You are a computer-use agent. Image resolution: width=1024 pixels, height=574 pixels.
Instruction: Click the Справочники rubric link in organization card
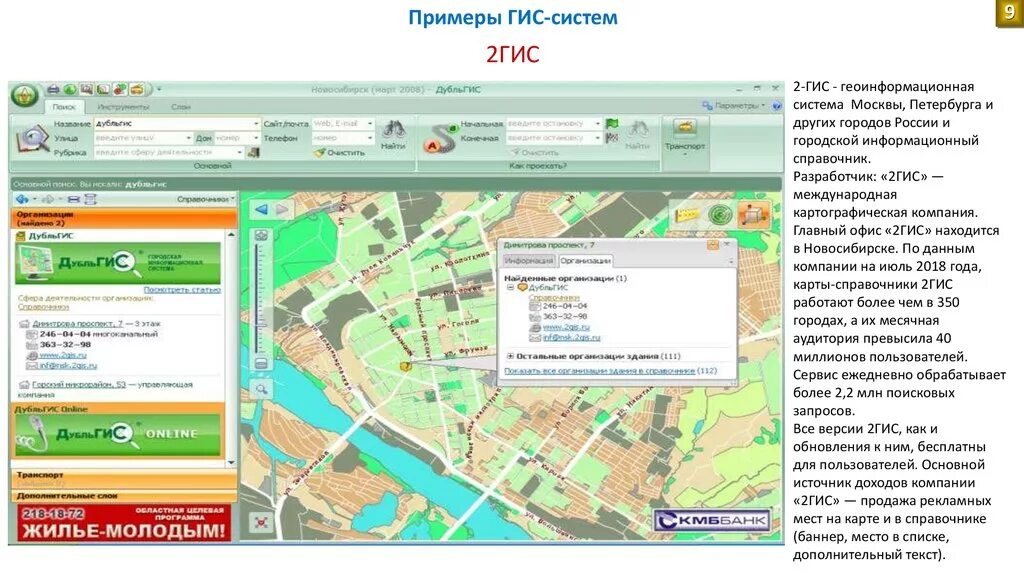43,306
